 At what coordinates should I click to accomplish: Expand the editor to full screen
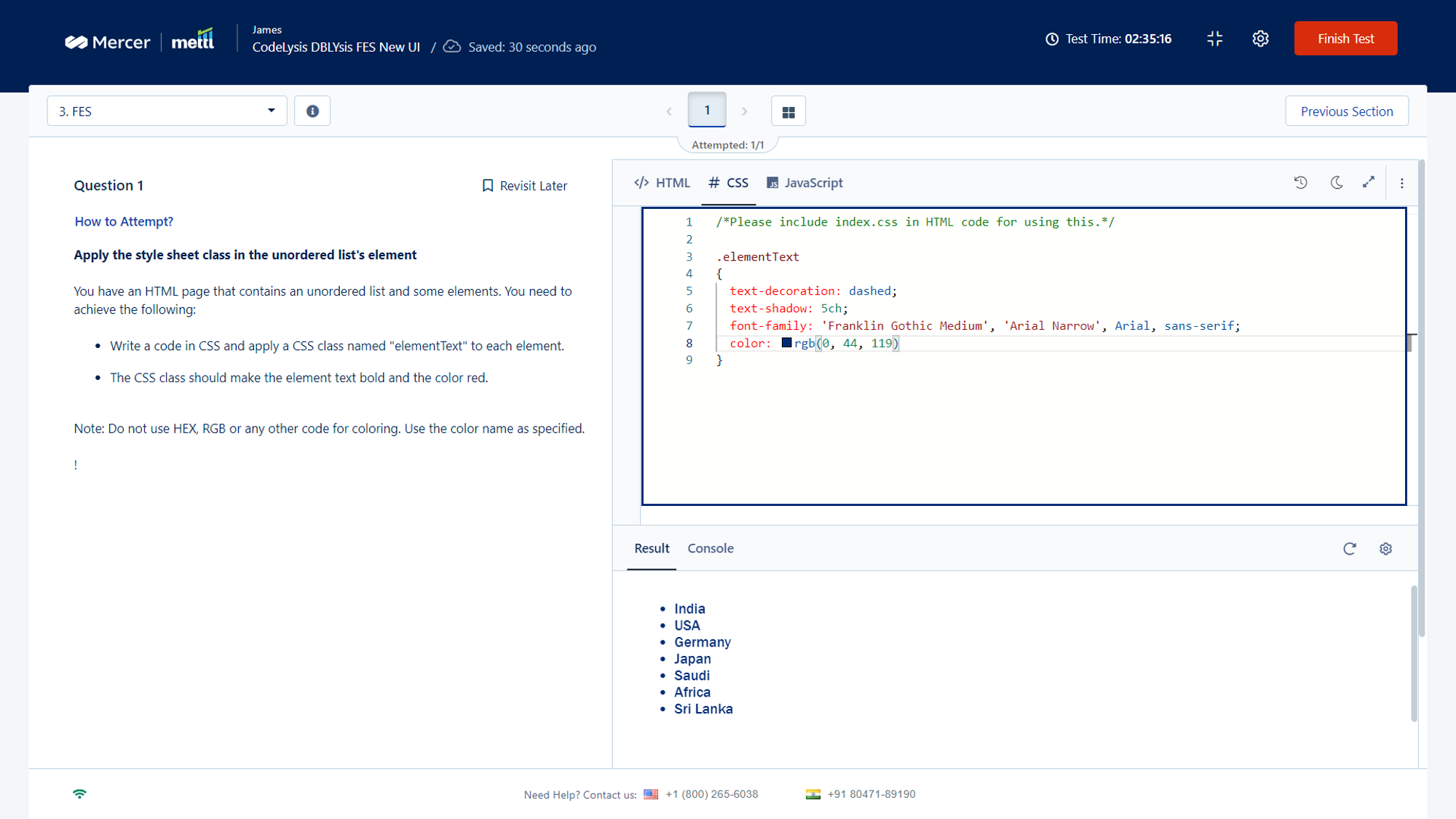[1369, 183]
